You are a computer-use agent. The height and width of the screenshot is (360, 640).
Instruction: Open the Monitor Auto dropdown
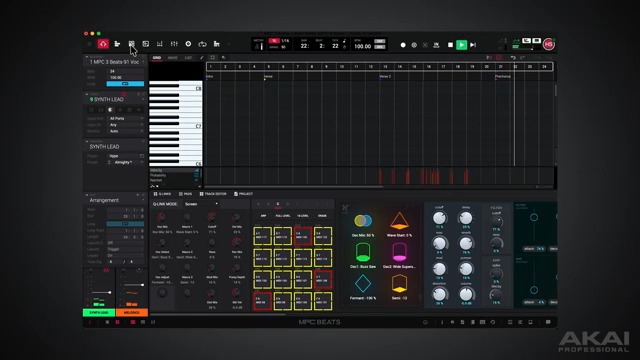[x=126, y=131]
